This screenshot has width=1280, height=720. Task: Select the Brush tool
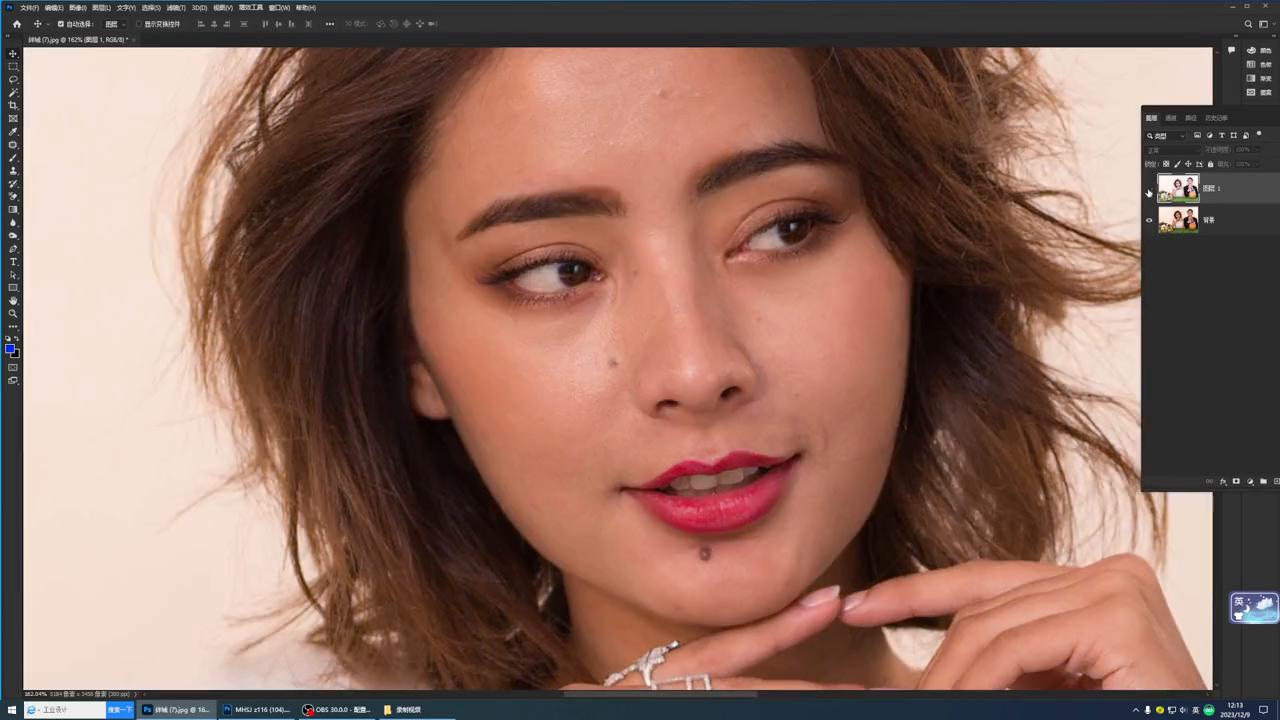13,157
